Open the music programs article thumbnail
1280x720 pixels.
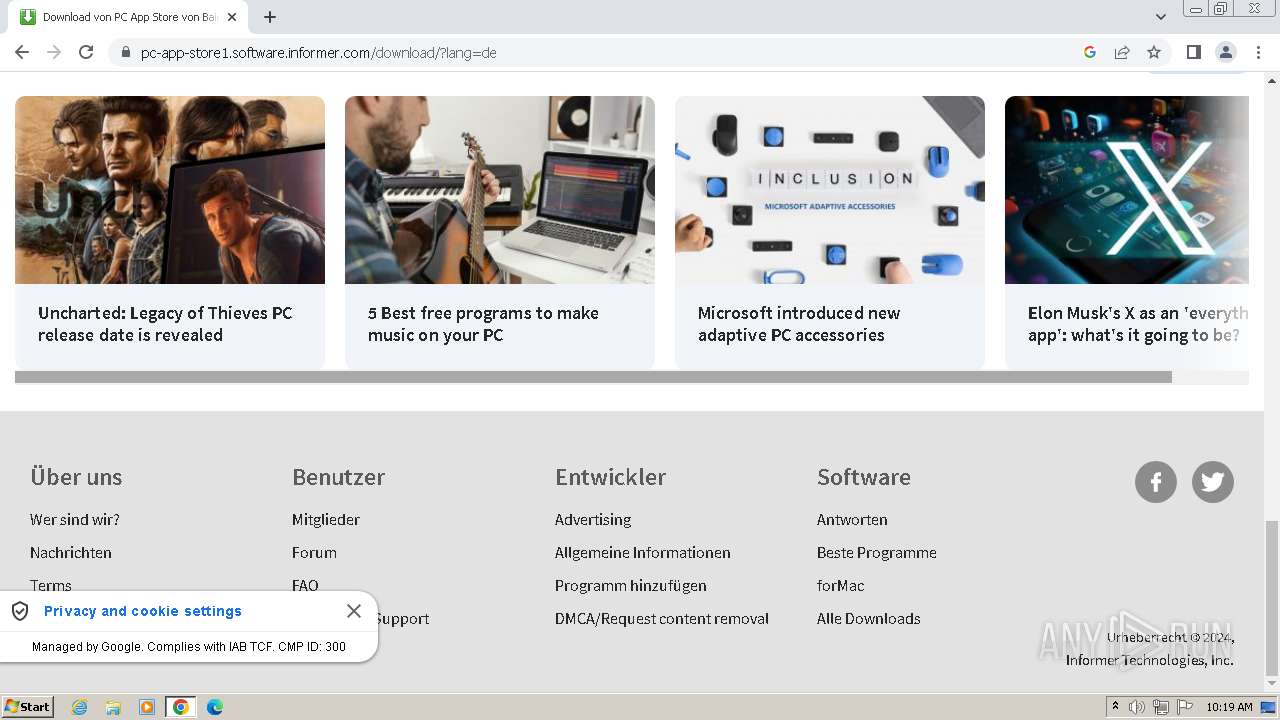click(500, 190)
